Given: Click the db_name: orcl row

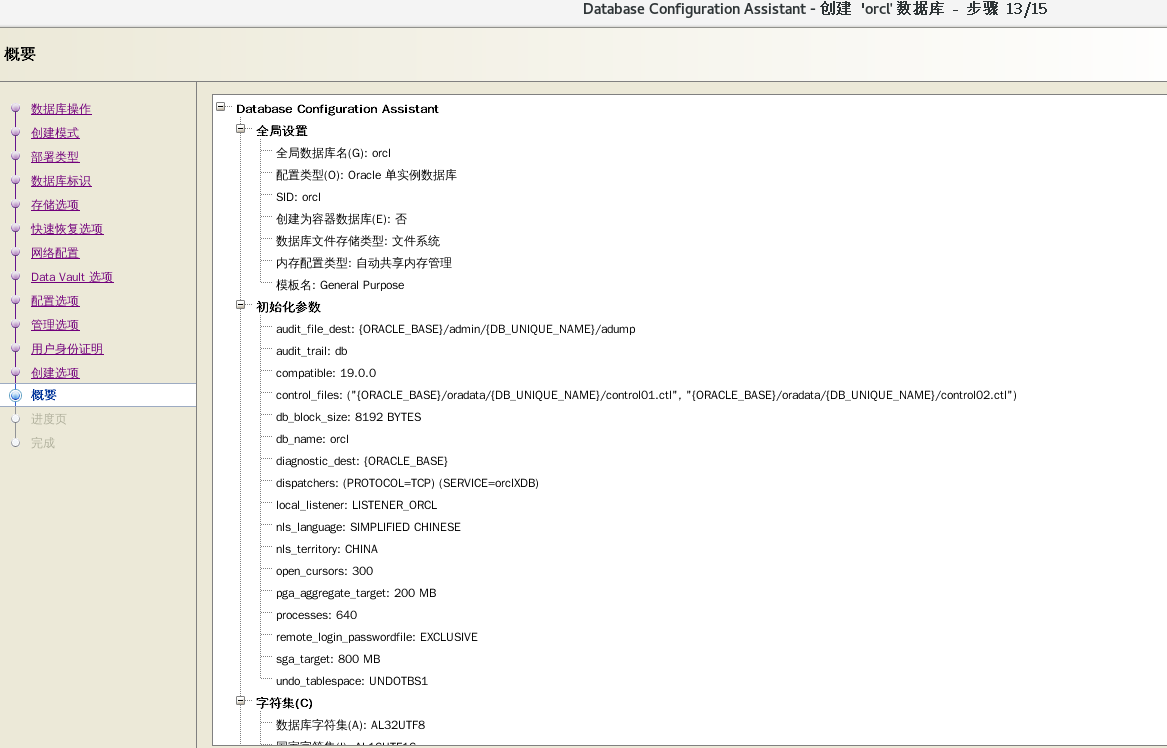Looking at the screenshot, I should tap(313, 439).
